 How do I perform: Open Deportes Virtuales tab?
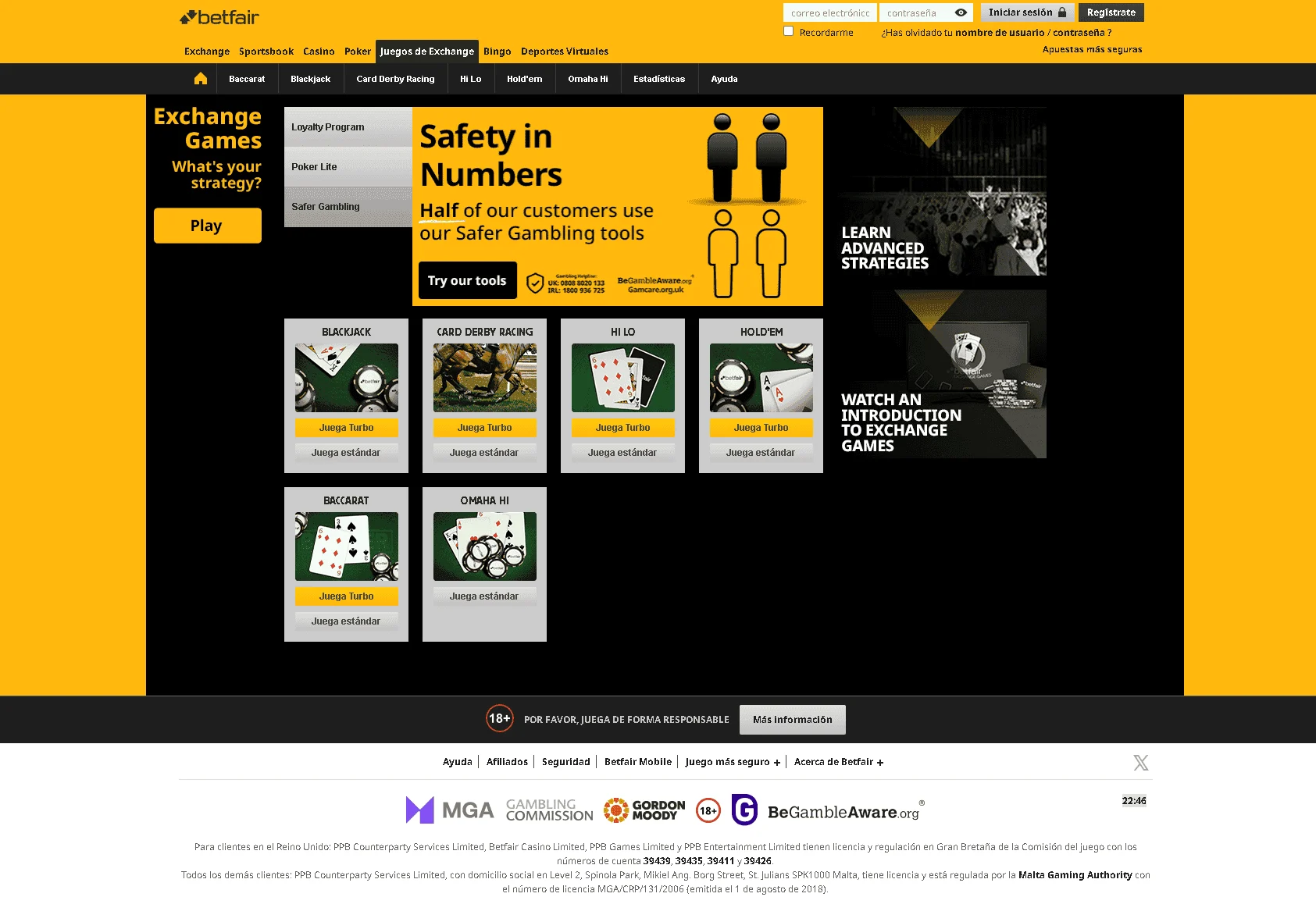[565, 52]
